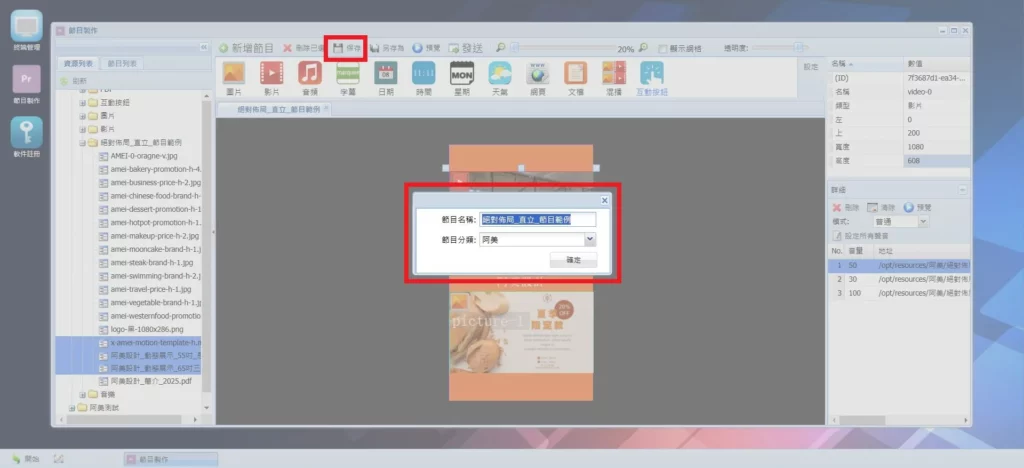Open the 節目分類 category dropdown
Viewport: 1024px width, 468px height.
(x=589, y=239)
